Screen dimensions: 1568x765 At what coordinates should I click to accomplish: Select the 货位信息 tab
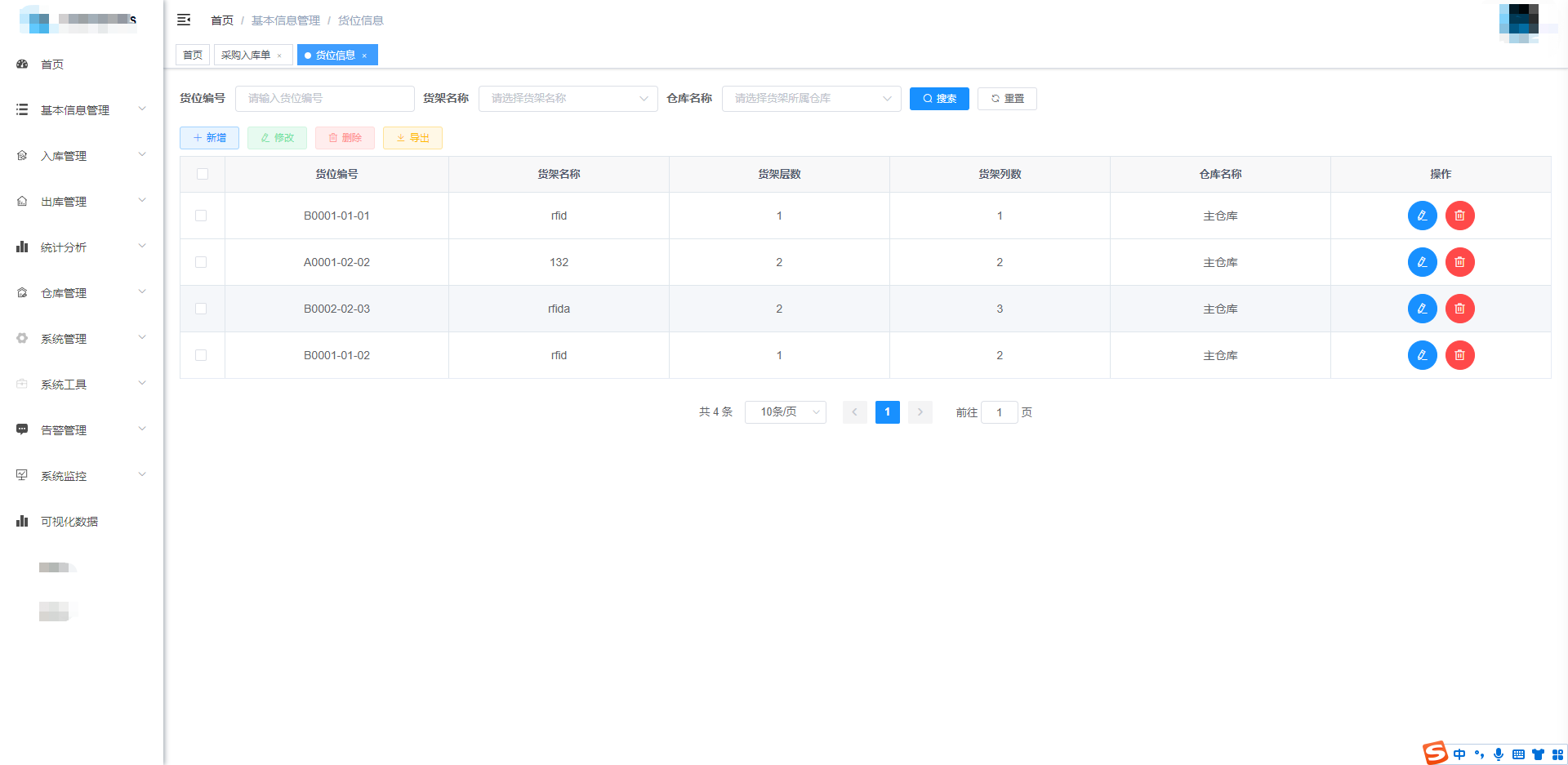(336, 55)
